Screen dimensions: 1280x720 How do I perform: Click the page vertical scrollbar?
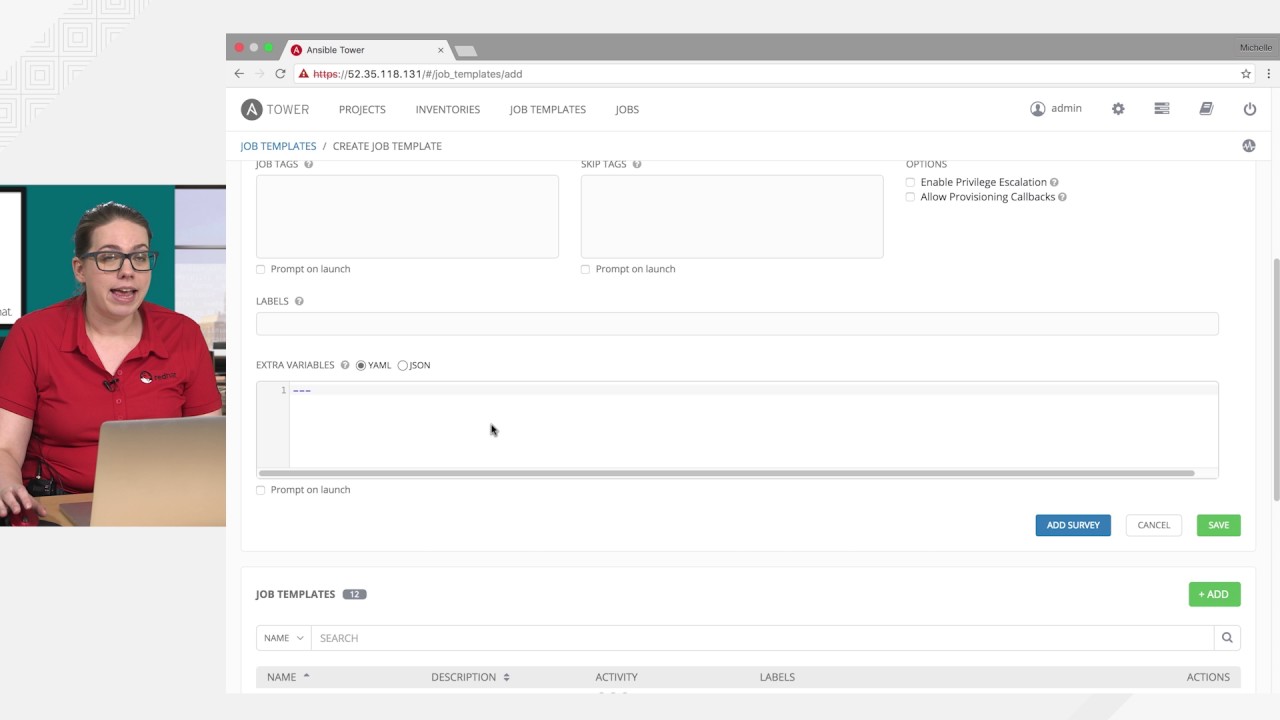click(1276, 380)
